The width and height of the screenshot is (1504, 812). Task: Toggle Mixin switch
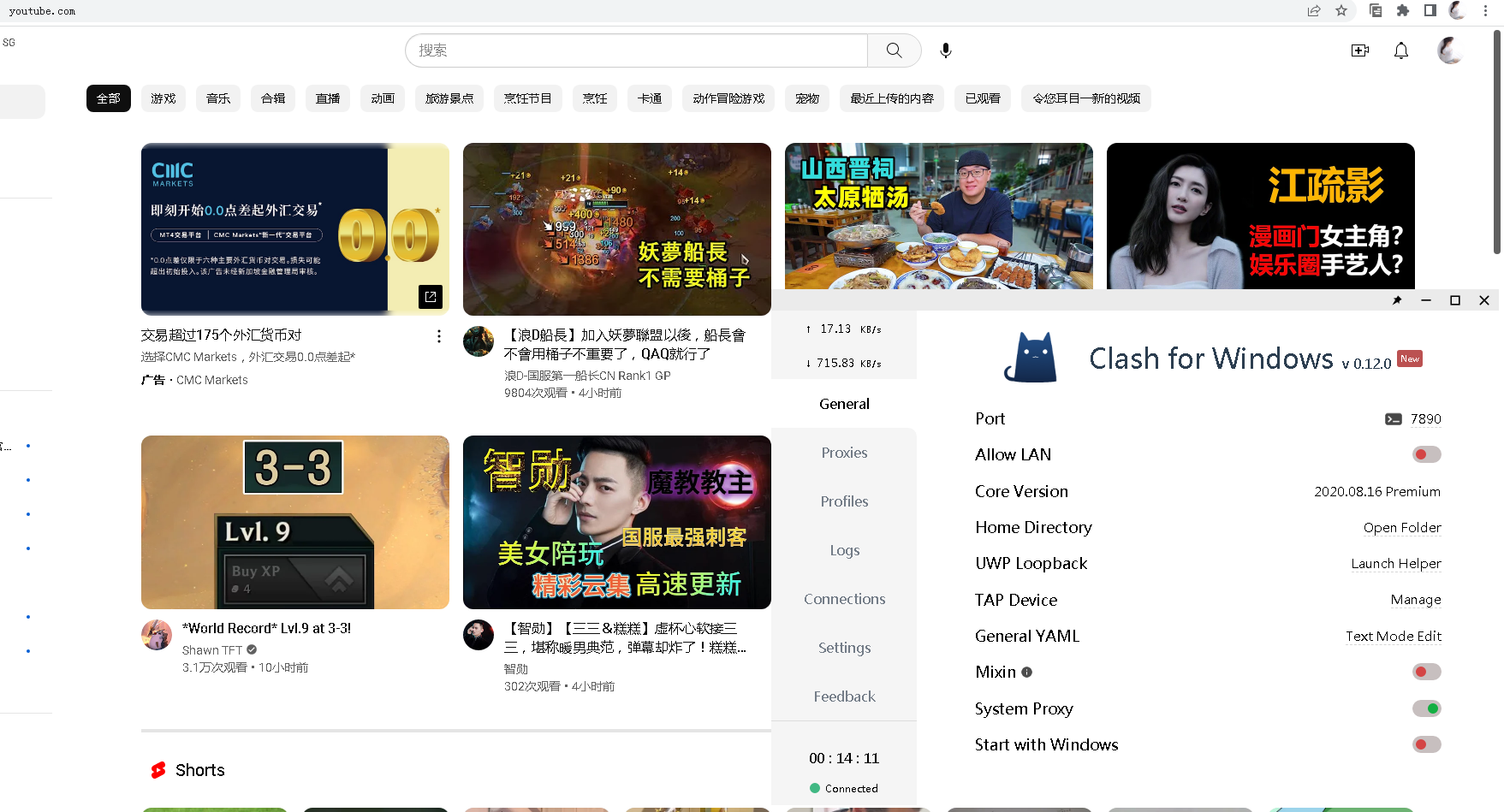pyautogui.click(x=1426, y=673)
